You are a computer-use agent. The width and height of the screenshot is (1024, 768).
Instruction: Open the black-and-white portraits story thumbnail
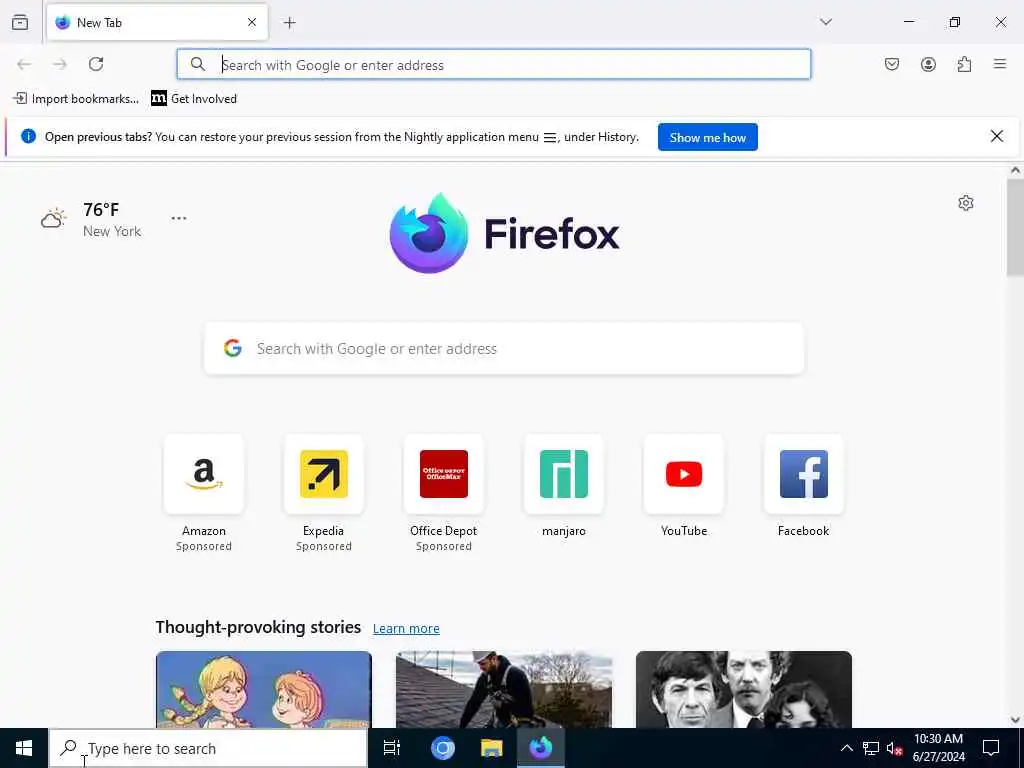tap(744, 689)
